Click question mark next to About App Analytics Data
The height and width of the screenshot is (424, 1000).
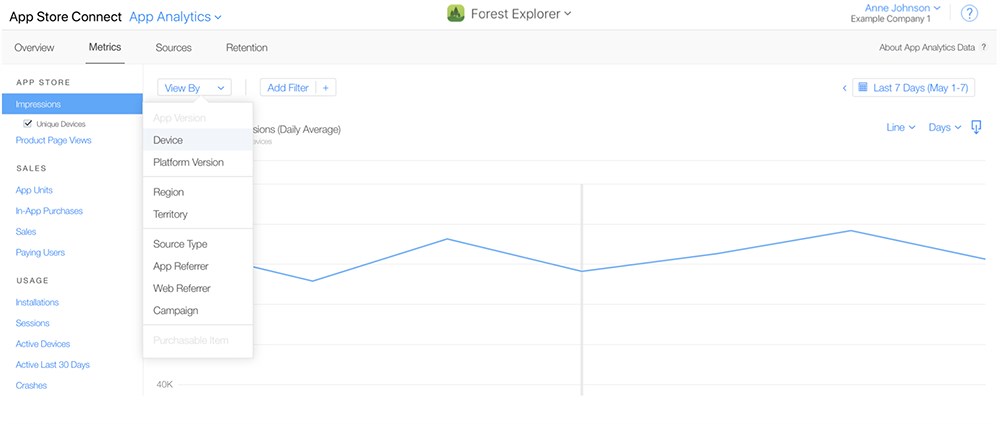(x=983, y=48)
